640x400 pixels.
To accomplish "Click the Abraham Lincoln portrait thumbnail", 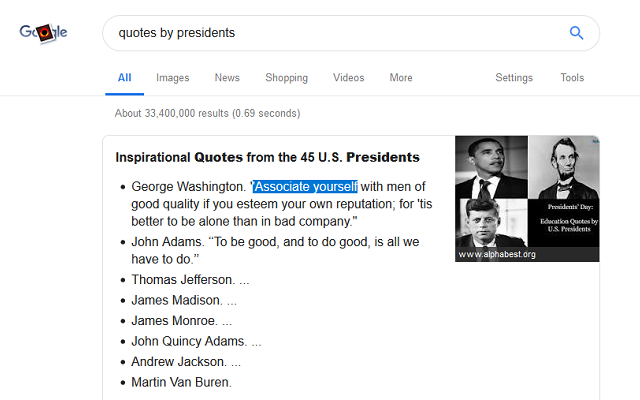I will coord(563,166).
